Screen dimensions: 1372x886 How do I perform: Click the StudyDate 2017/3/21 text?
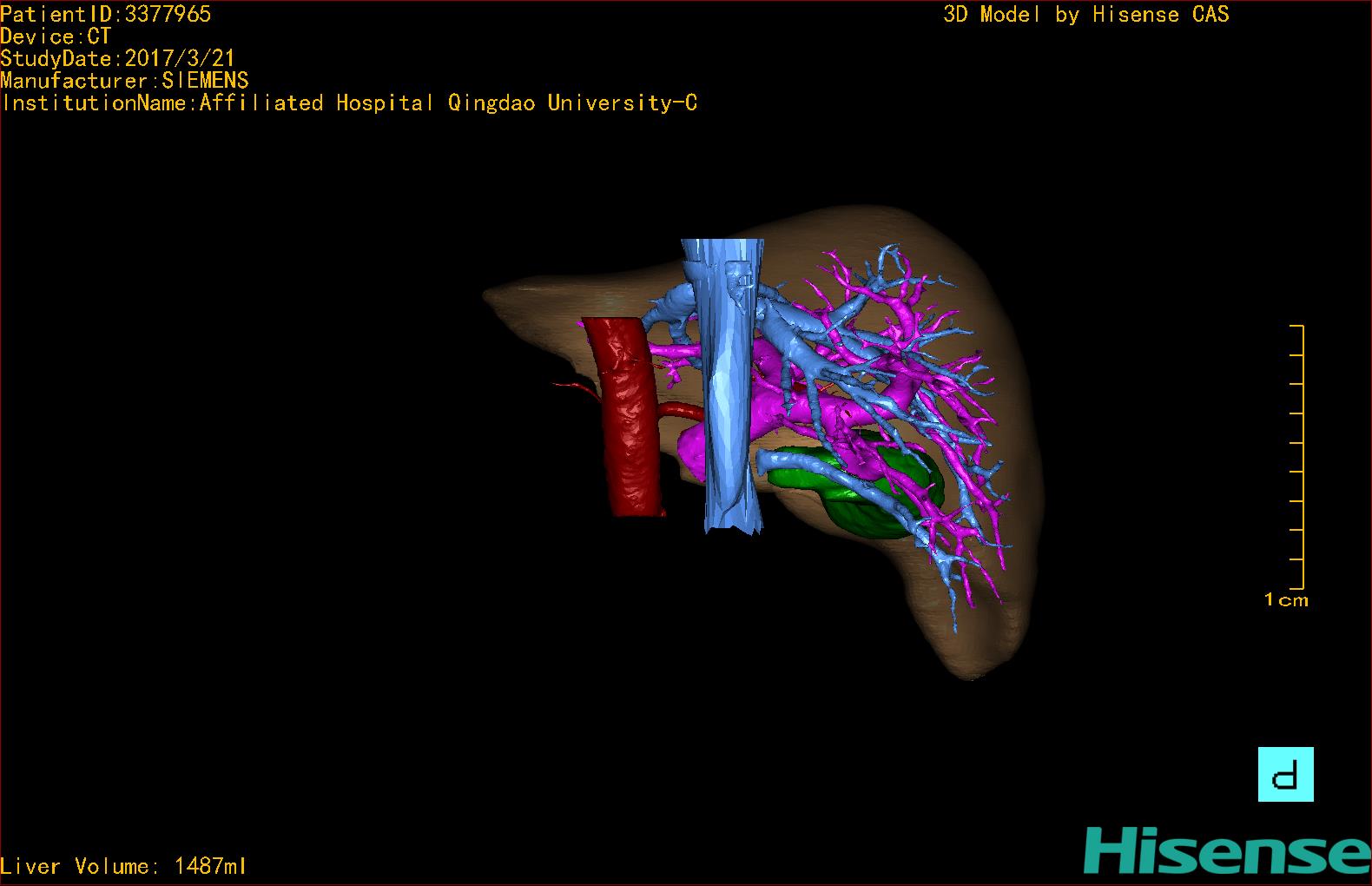[117, 59]
